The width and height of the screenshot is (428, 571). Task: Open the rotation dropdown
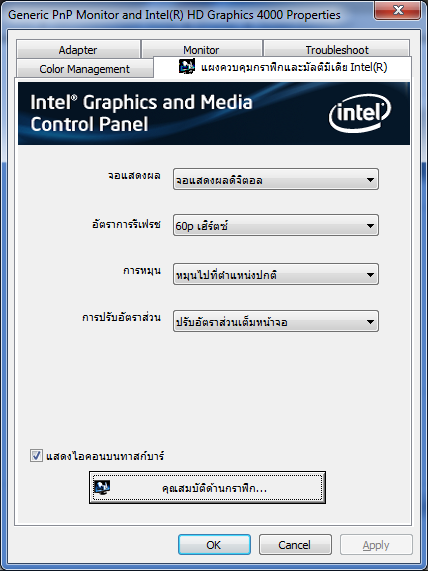pyautogui.click(x=276, y=274)
